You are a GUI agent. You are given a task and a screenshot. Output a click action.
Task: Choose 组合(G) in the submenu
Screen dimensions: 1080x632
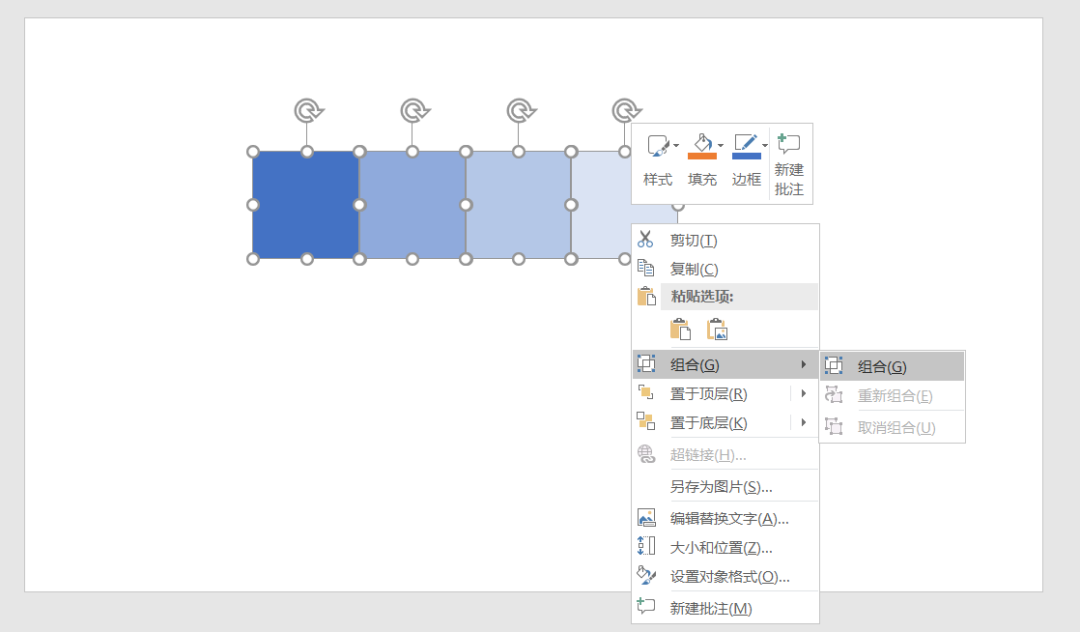[892, 366]
